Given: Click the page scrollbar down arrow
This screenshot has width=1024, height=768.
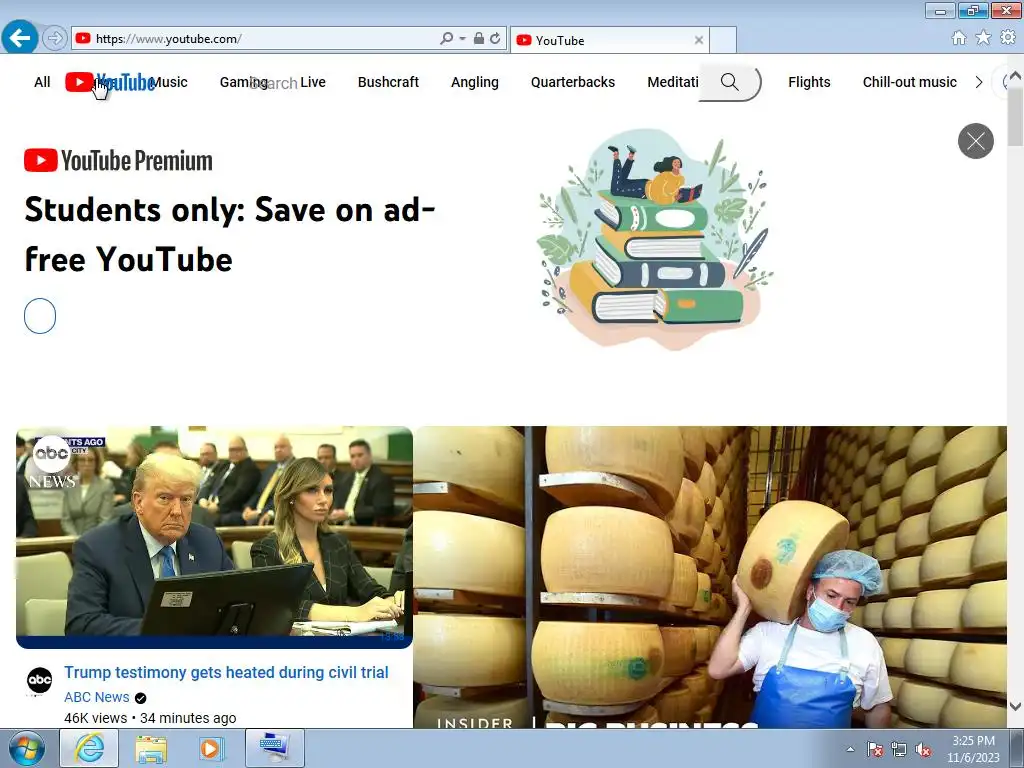Looking at the screenshot, I should click(x=1015, y=706).
